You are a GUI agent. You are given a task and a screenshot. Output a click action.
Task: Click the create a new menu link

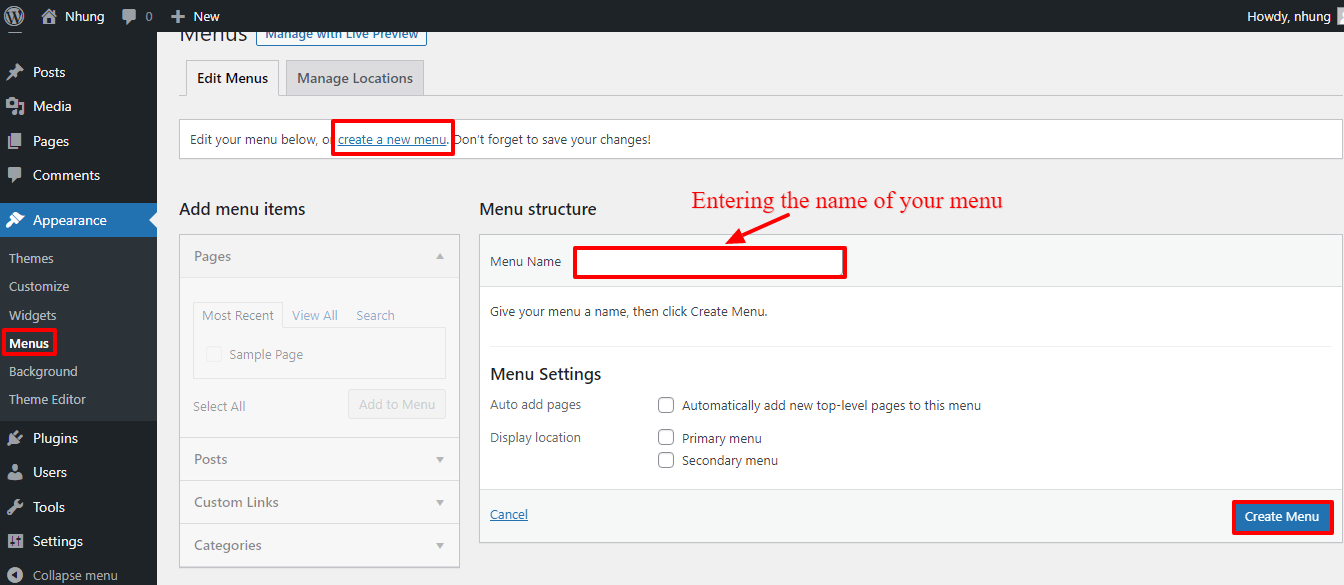pyautogui.click(x=391, y=138)
